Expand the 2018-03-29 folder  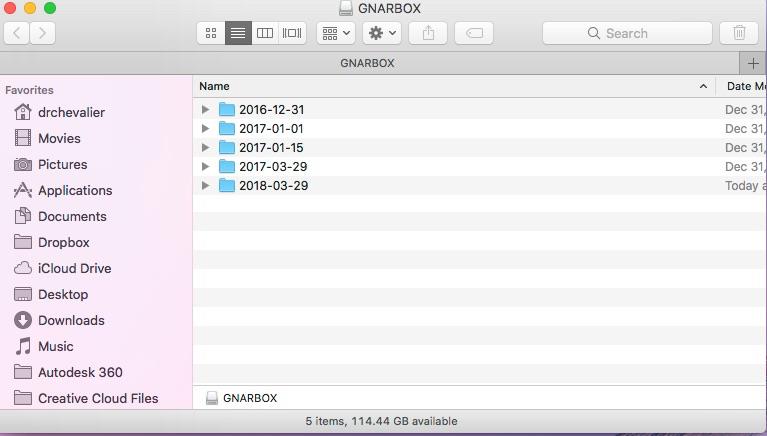[205, 186]
